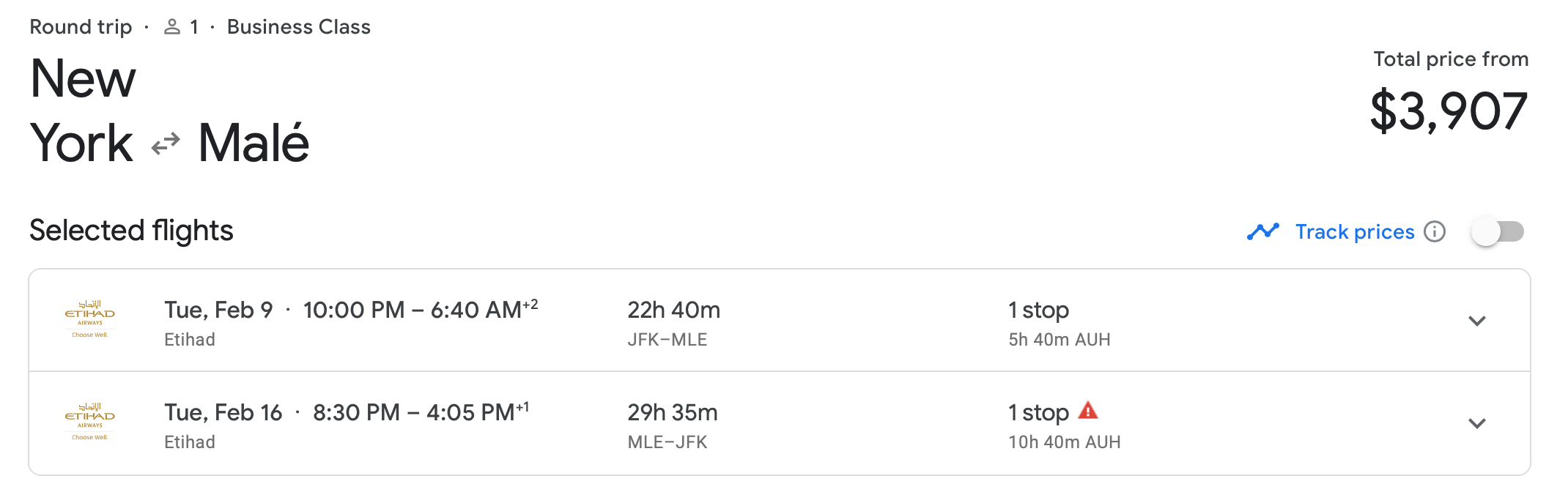Click the JFK–MLE route label
Viewport: 1568px width, 495px height.
click(x=667, y=340)
